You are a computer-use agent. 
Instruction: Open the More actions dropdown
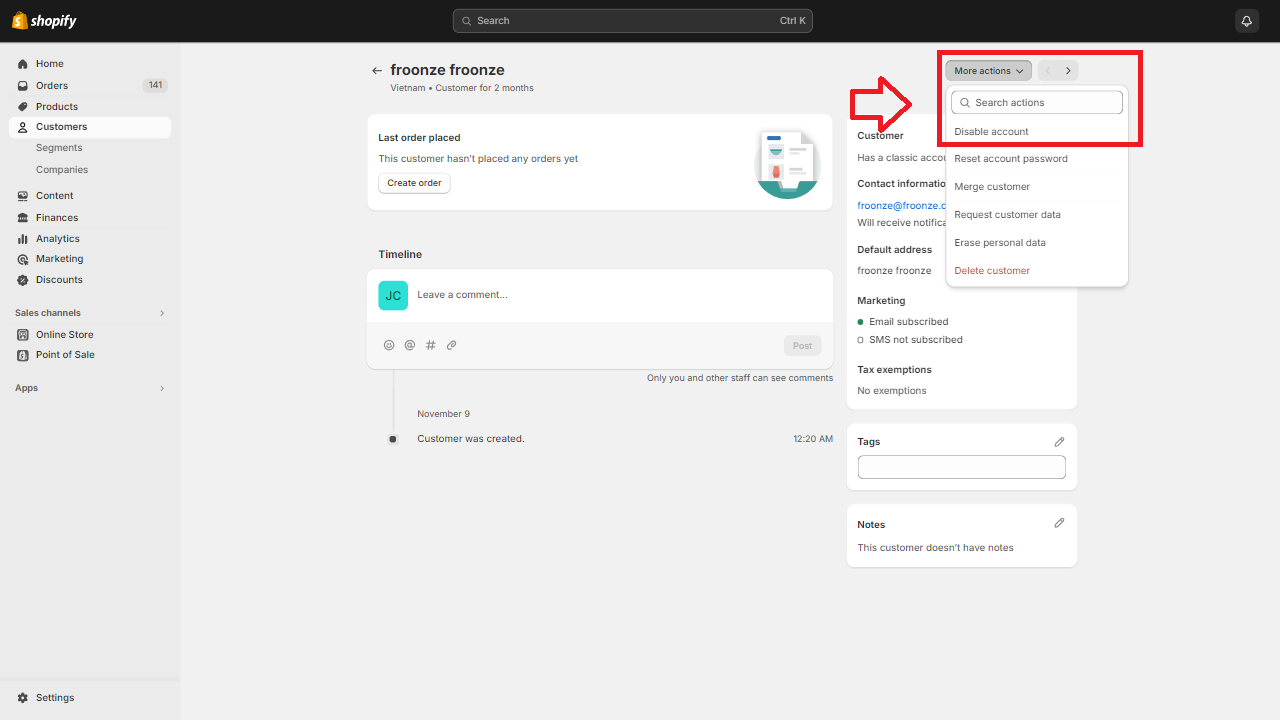[986, 70]
